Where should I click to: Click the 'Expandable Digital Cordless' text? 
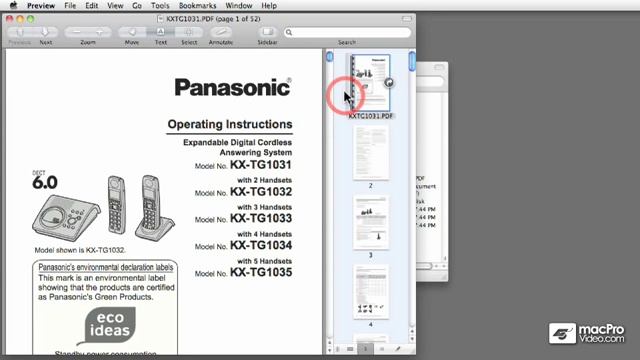click(x=238, y=142)
